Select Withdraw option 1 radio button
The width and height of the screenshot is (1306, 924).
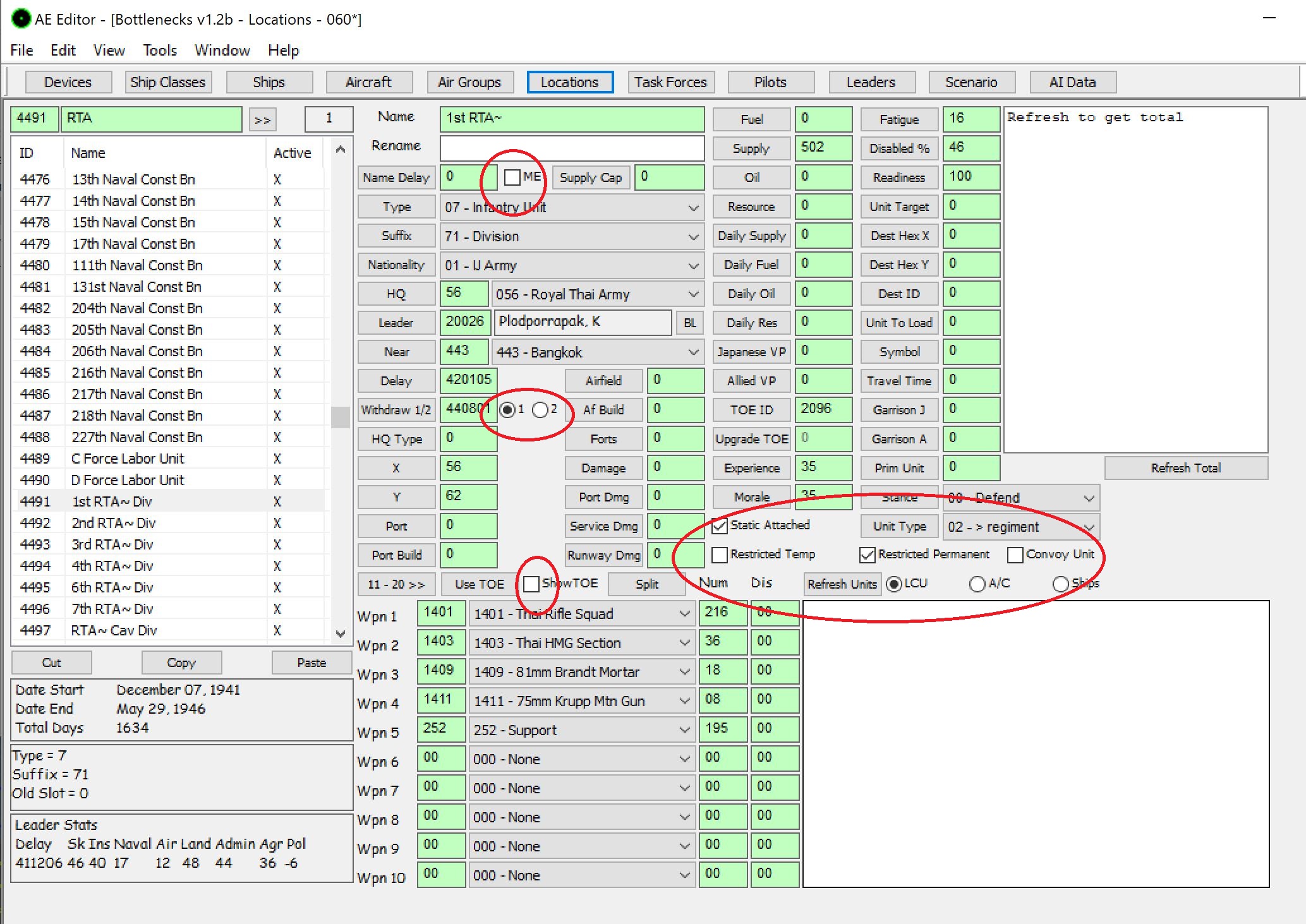tap(507, 410)
